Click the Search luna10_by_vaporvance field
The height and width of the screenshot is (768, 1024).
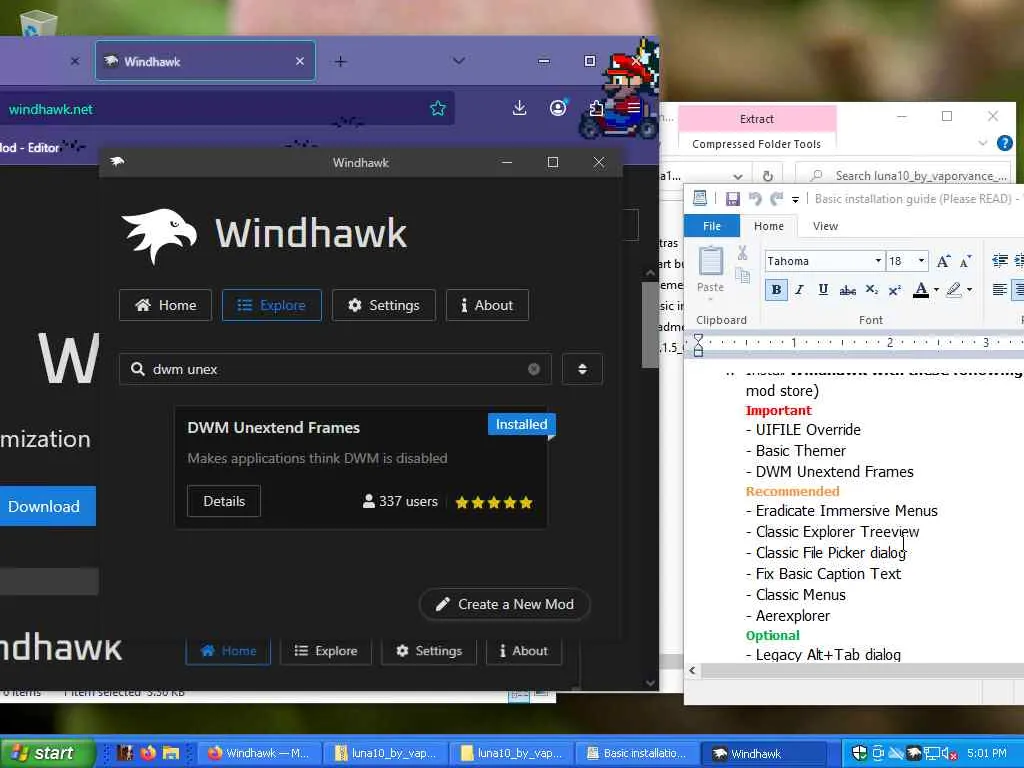coord(903,176)
